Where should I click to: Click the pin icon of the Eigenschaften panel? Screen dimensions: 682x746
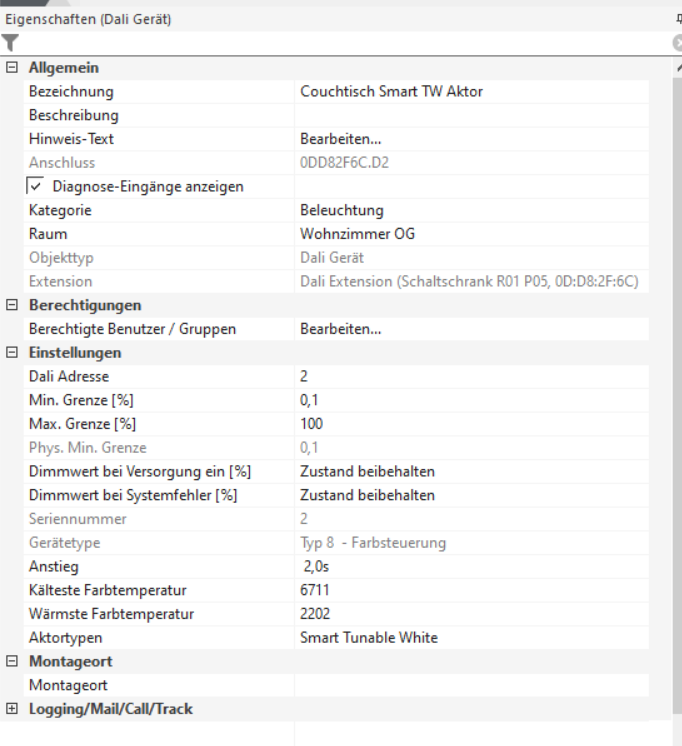point(679,19)
